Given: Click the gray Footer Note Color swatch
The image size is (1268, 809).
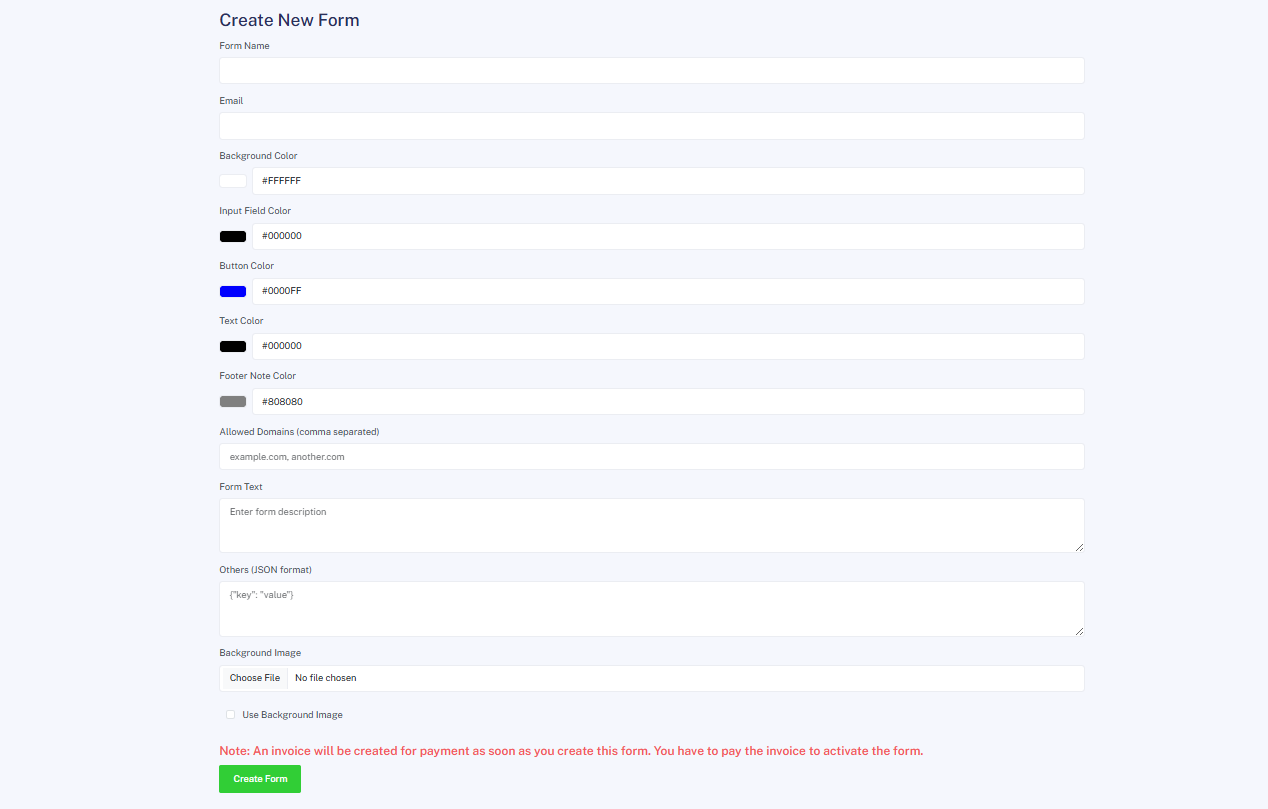Looking at the screenshot, I should coord(233,401).
